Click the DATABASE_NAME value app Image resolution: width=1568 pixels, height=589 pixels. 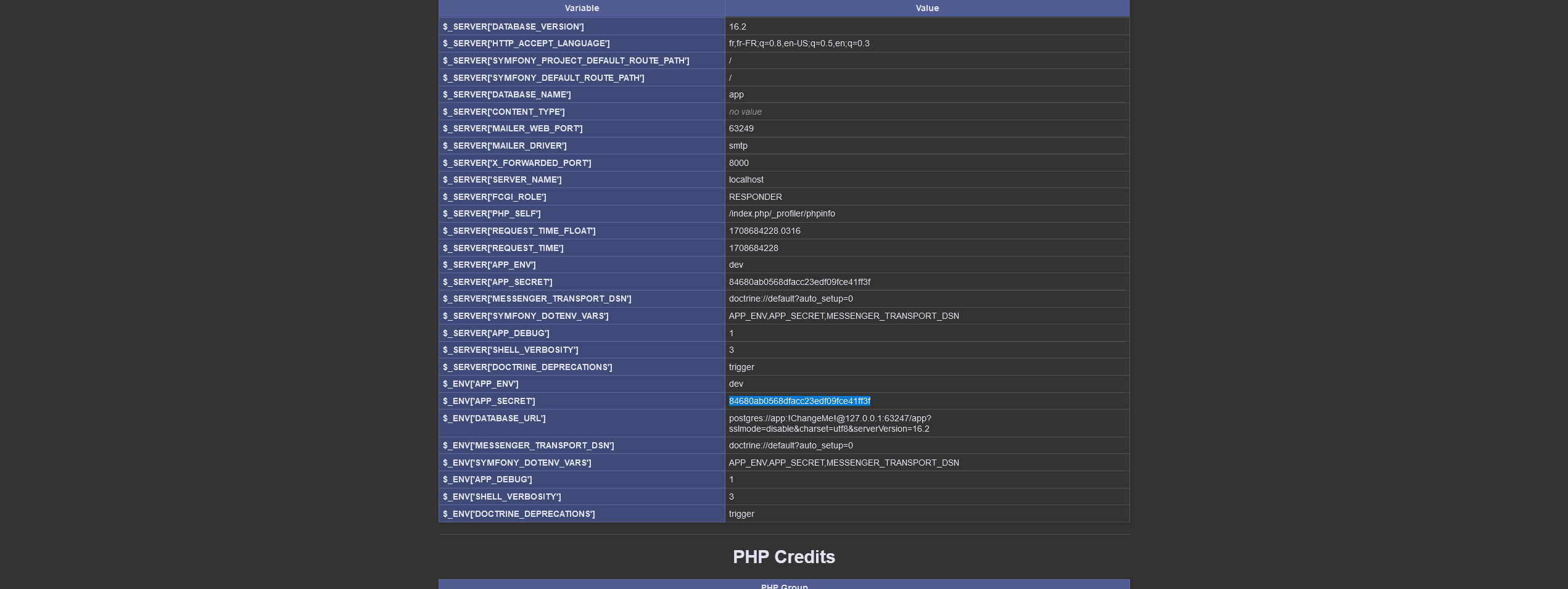click(x=736, y=94)
